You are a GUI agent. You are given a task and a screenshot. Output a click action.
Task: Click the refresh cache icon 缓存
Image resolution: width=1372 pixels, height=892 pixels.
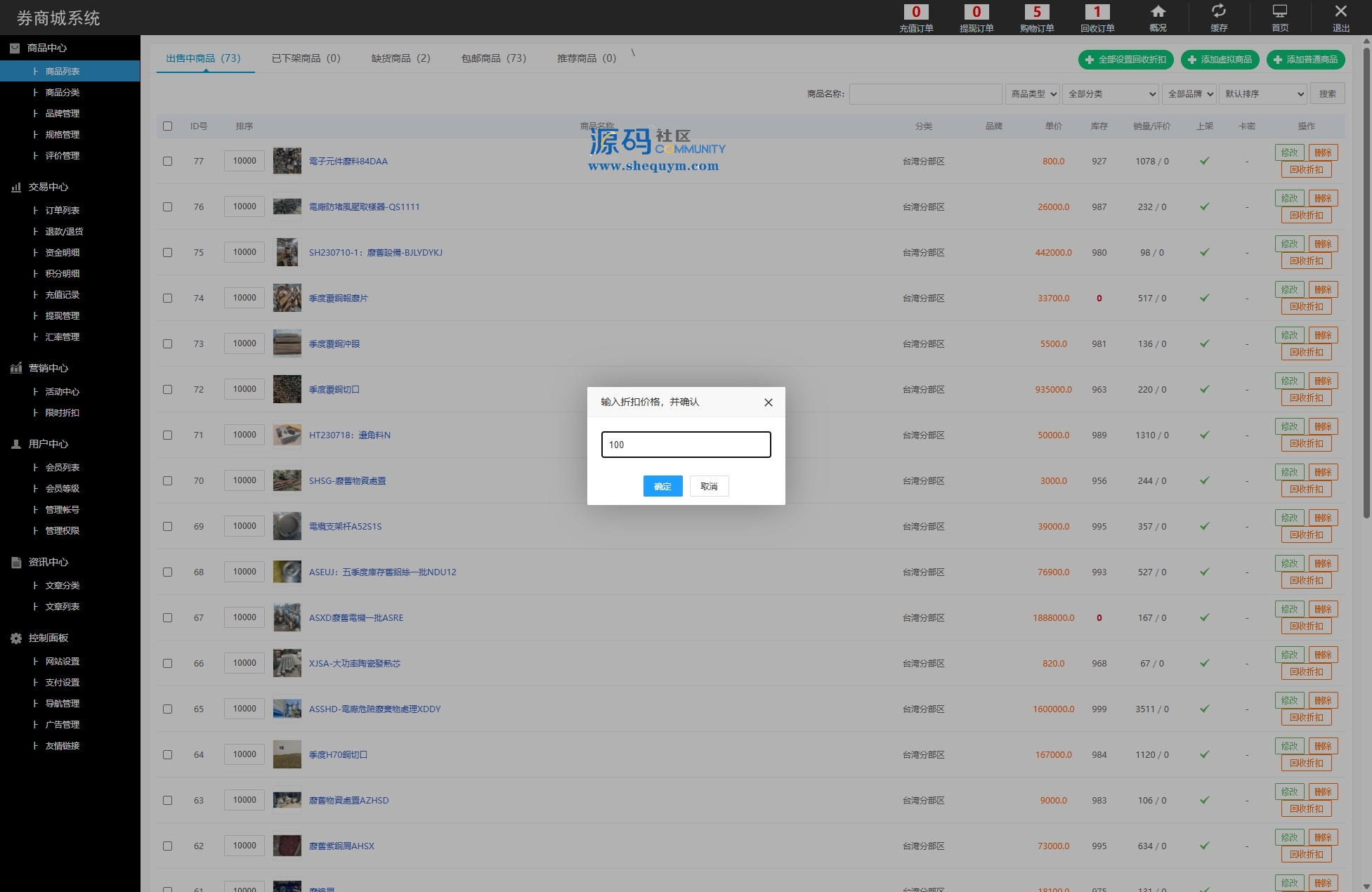pos(1219,12)
